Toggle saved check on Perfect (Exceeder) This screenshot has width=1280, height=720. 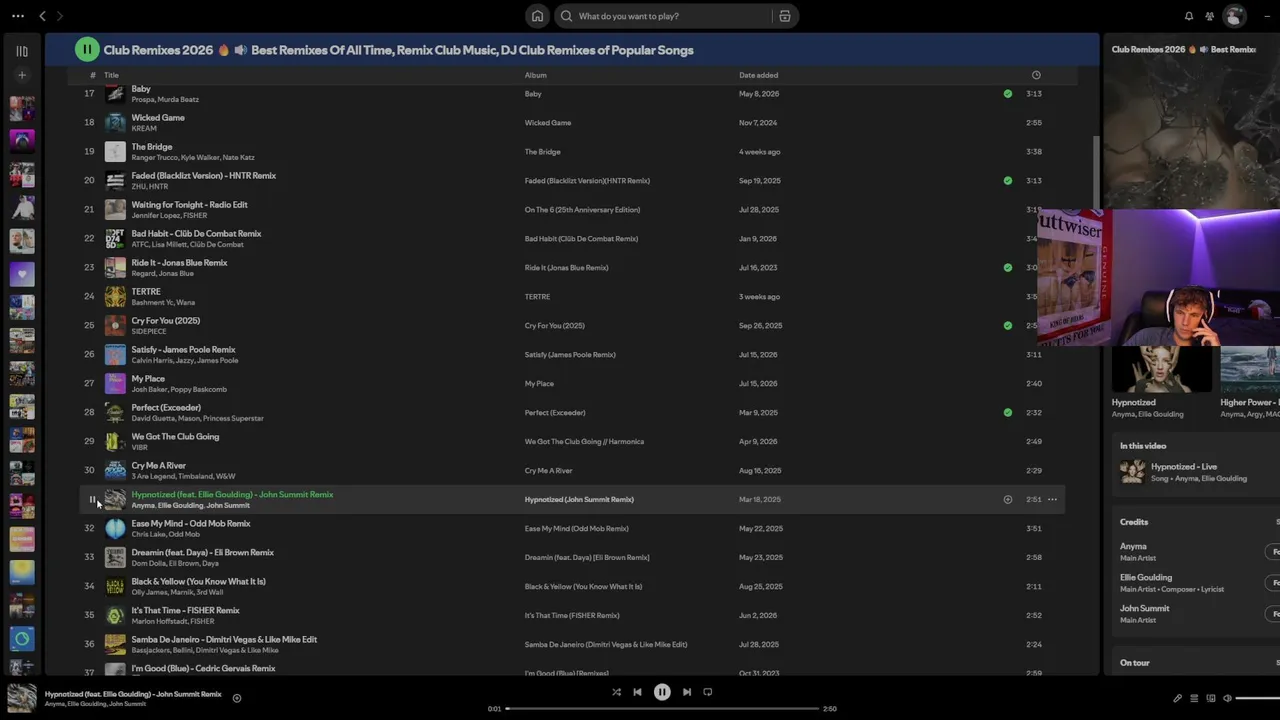(1008, 412)
